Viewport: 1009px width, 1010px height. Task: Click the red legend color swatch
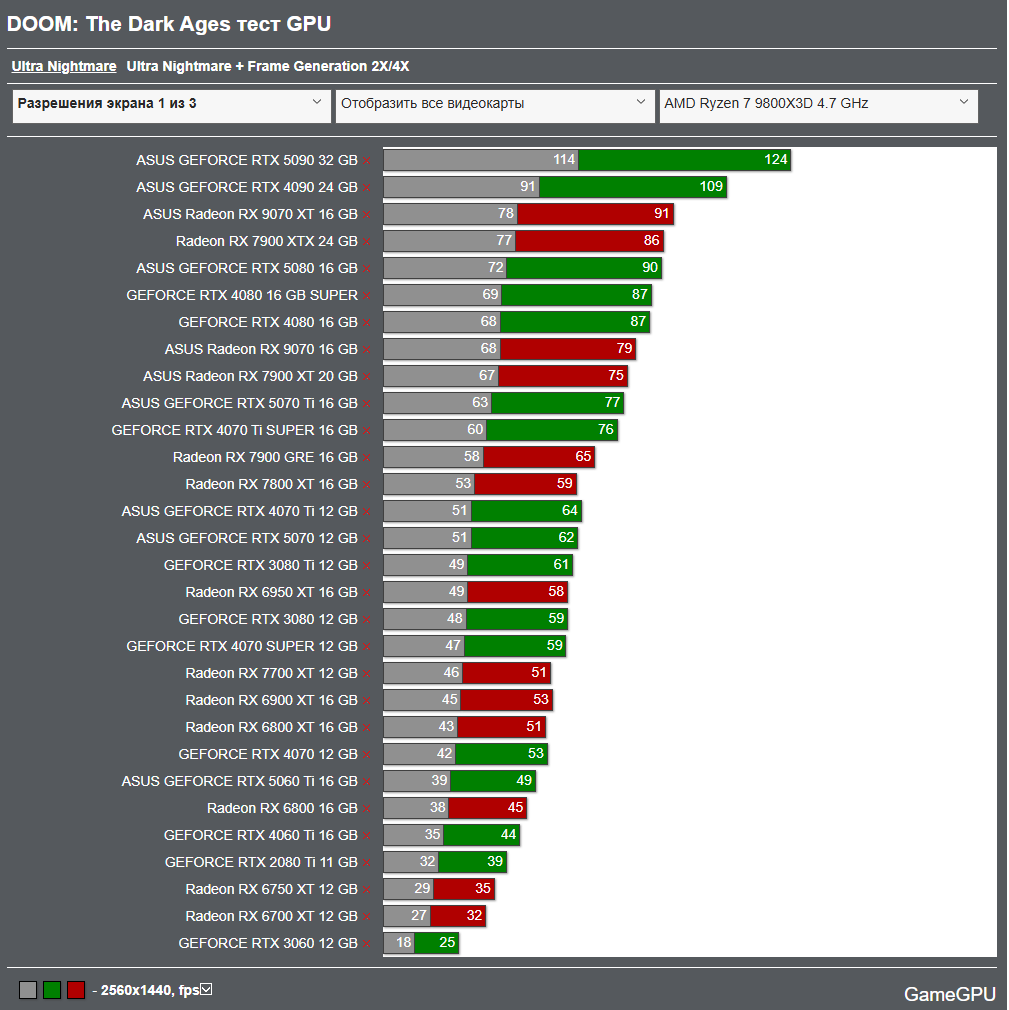(76, 990)
